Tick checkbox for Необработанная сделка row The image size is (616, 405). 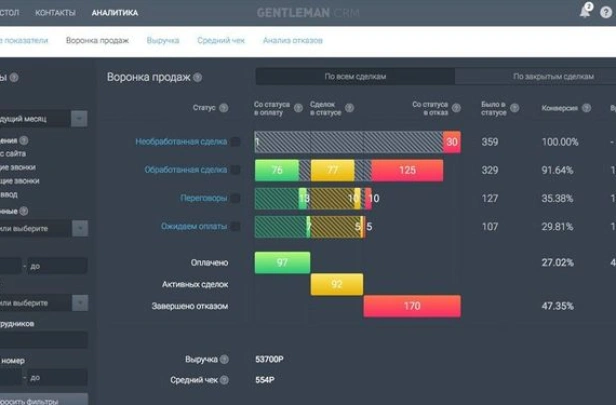236,142
